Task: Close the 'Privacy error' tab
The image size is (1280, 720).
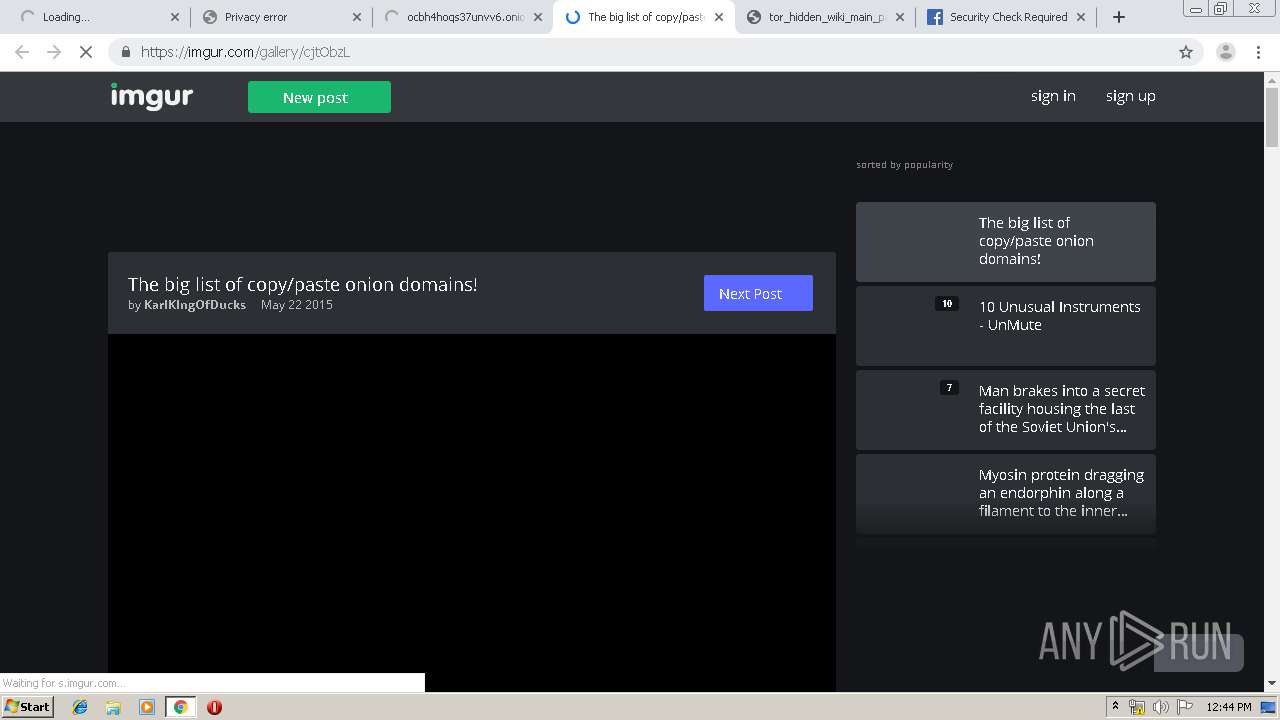Action: 357,17
